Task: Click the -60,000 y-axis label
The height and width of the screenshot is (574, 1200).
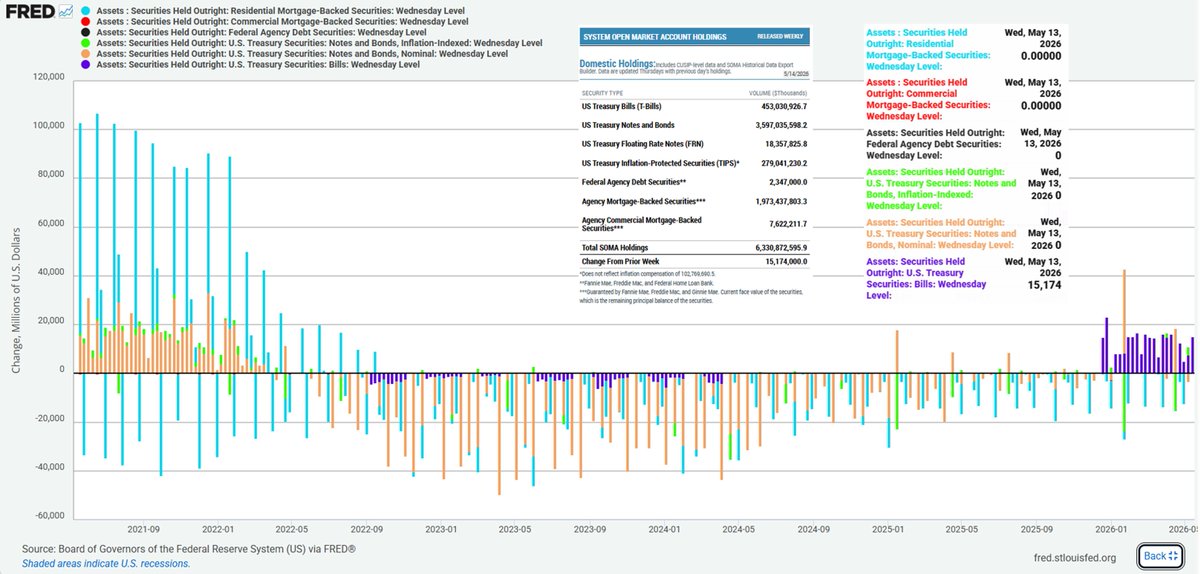Action: tap(48, 517)
